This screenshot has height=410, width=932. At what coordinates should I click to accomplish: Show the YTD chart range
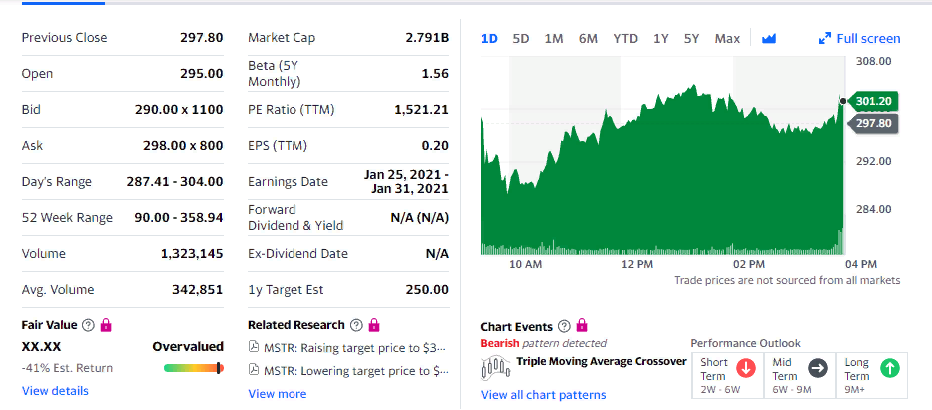click(625, 39)
